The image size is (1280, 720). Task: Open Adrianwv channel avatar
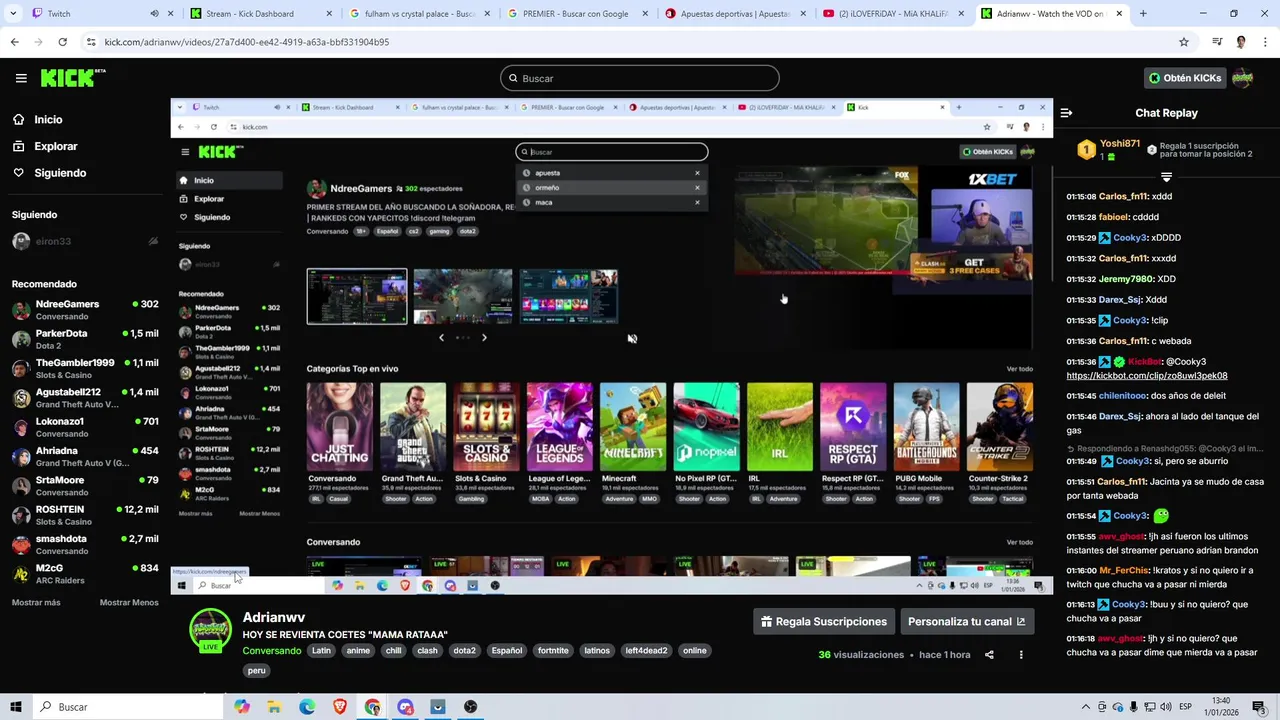click(x=210, y=630)
